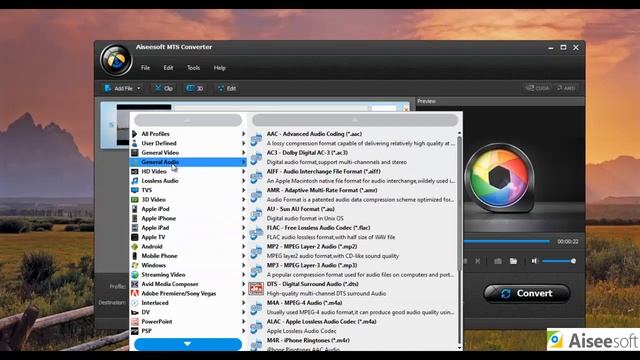640x360 pixels.
Task: Click the Adobe Premiere/Sony Vegas icon
Action: 135,293
